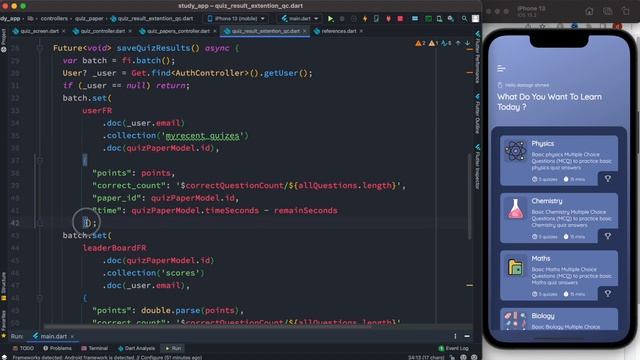Toggle the Flutter Inspector side panel
640x360 pixels.
point(478,167)
